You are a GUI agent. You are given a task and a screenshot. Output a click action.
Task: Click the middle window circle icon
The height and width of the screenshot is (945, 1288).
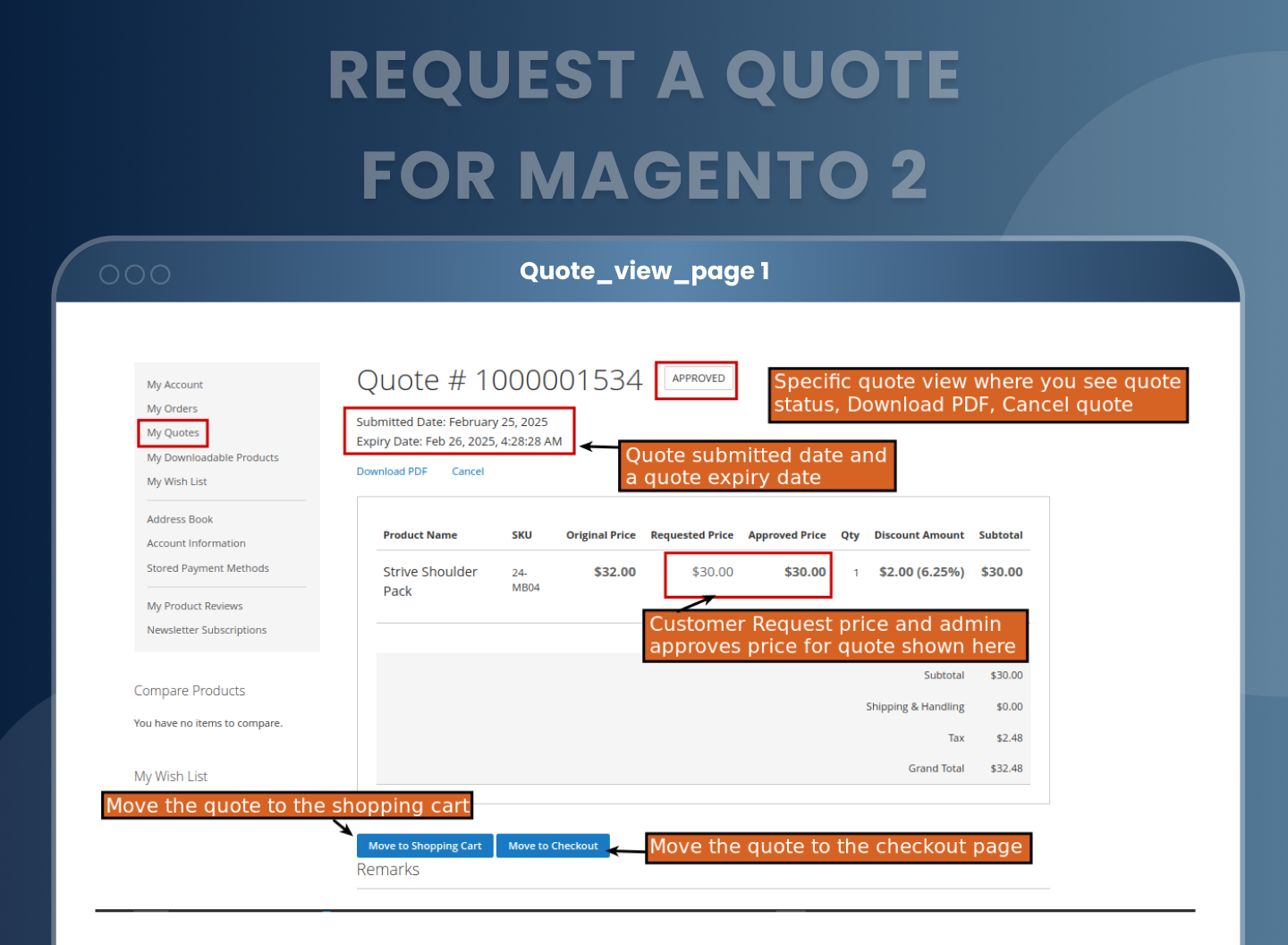(x=135, y=275)
